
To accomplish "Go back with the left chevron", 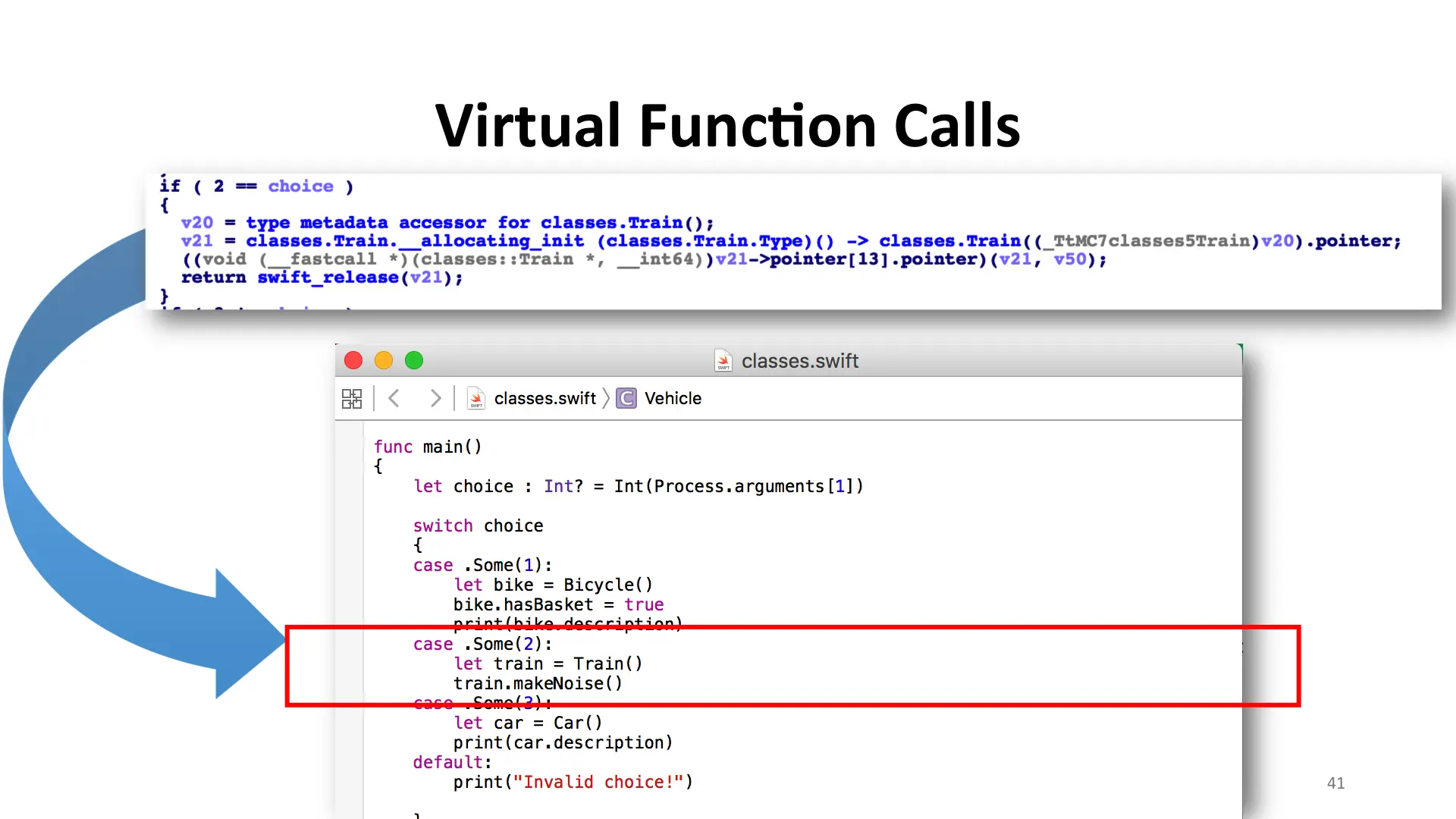I will pyautogui.click(x=394, y=399).
